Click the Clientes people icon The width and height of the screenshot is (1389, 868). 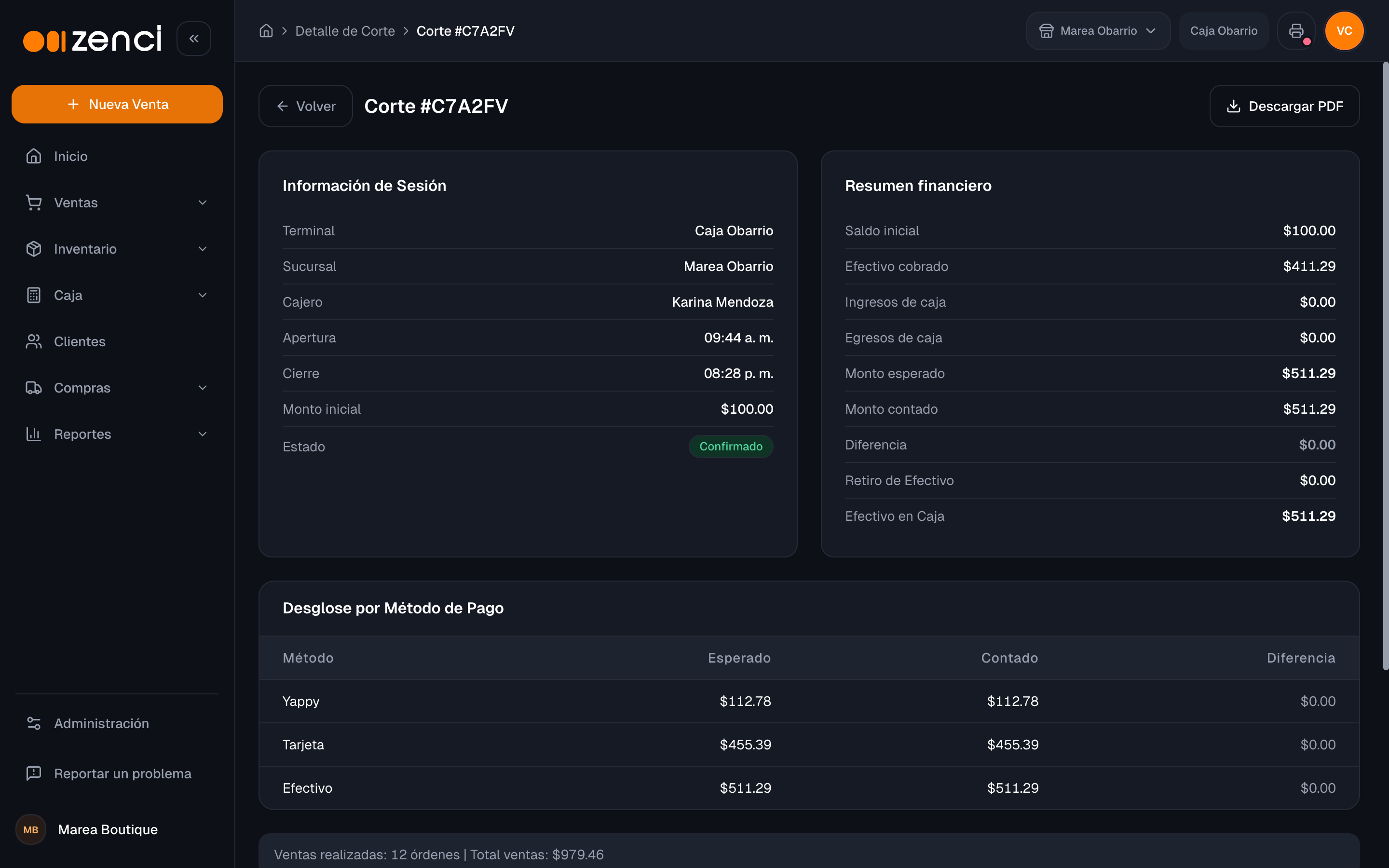34,341
